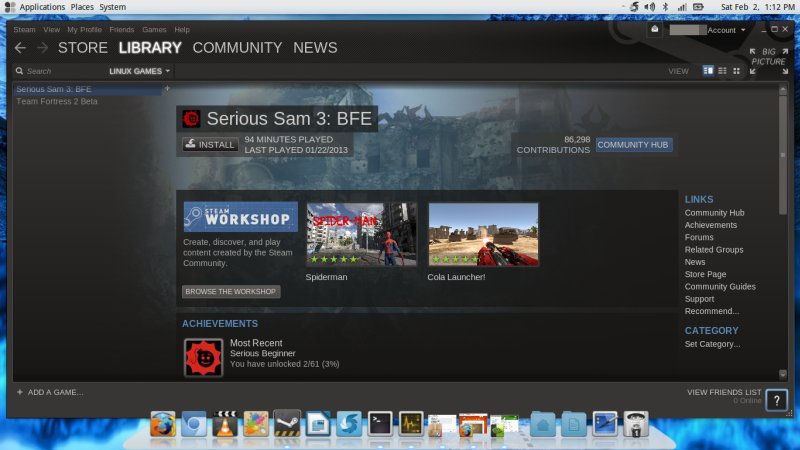Switch to the COMMUNITY tab
The image size is (800, 450).
(237, 48)
